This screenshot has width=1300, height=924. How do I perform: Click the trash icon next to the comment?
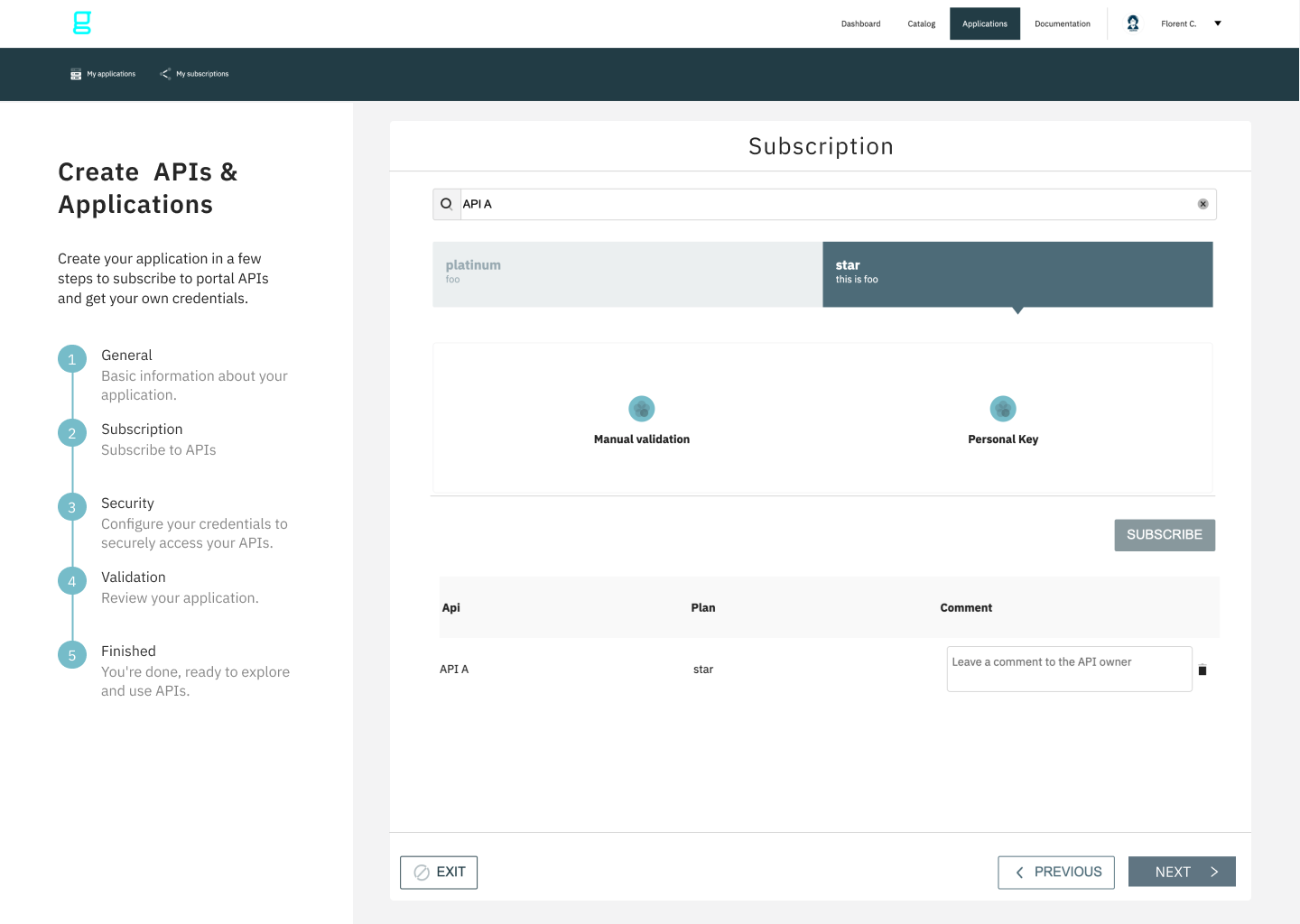click(x=1202, y=669)
